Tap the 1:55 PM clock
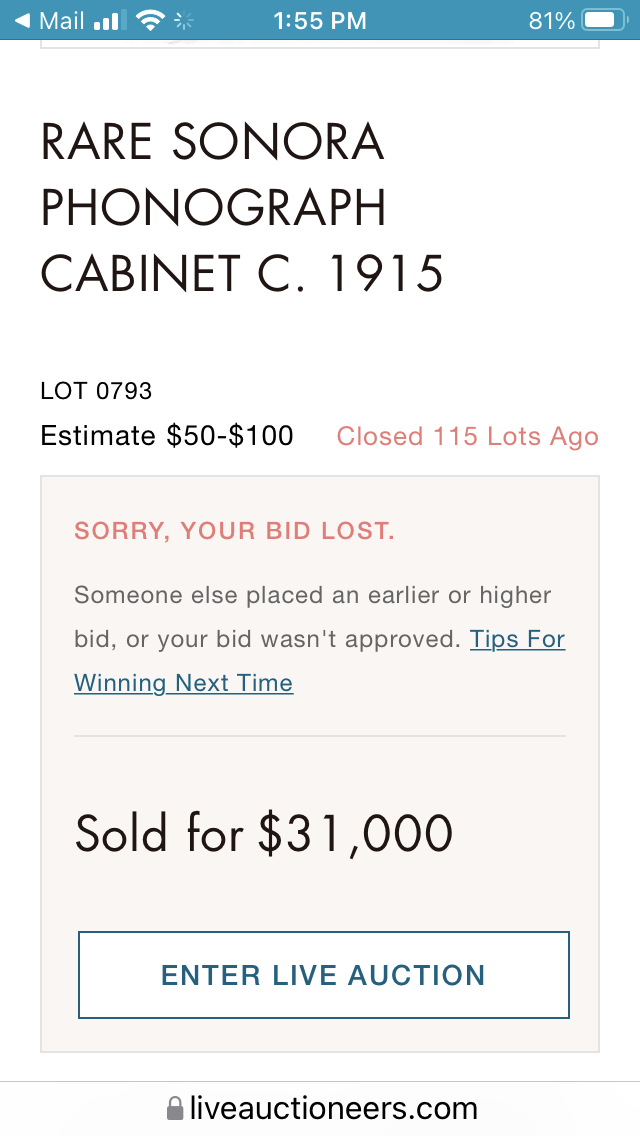640x1136 pixels. click(320, 20)
